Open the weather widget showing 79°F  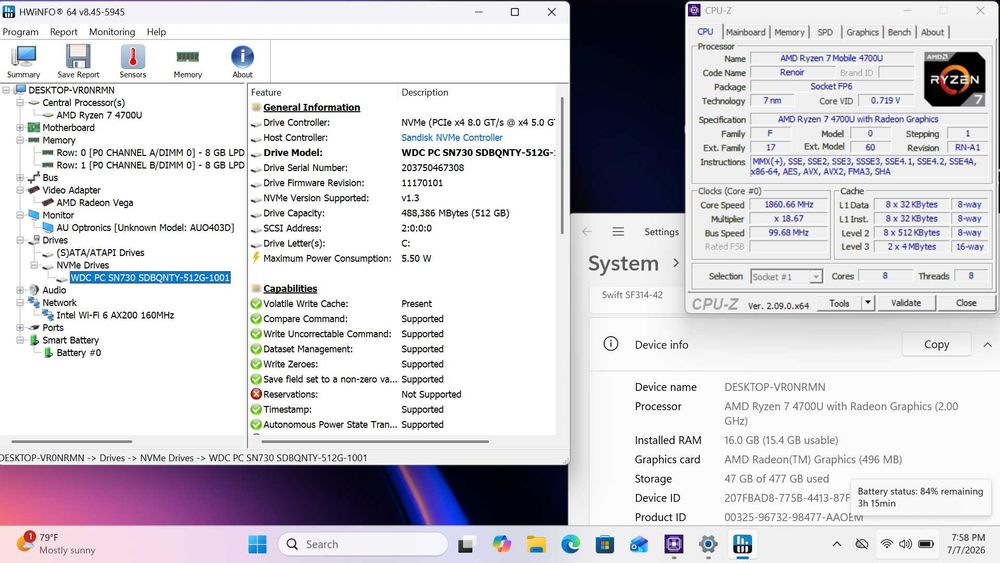57,544
